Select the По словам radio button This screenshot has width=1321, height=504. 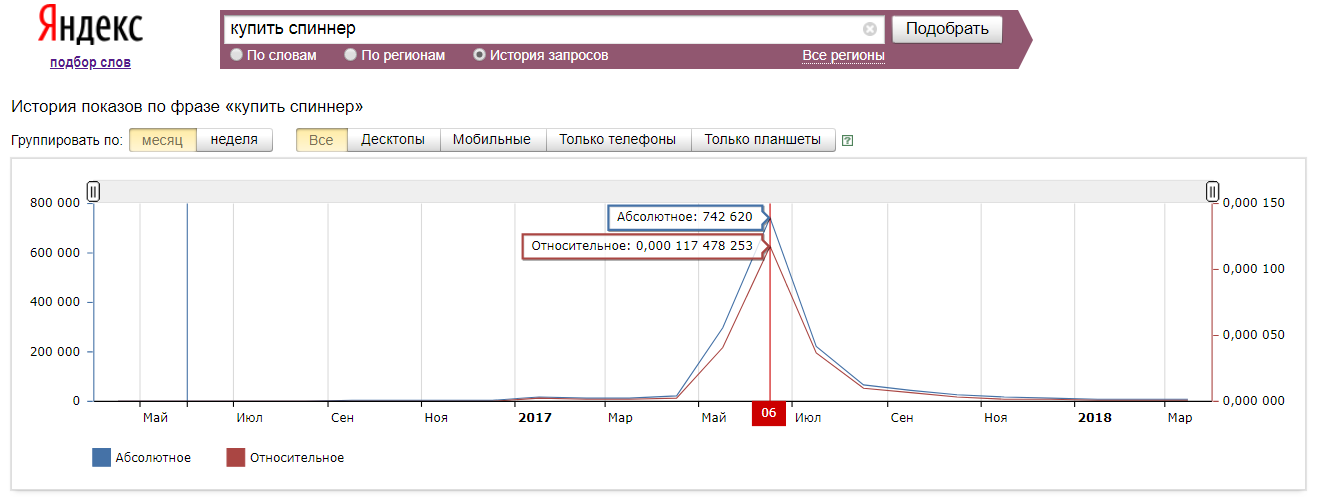[237, 55]
